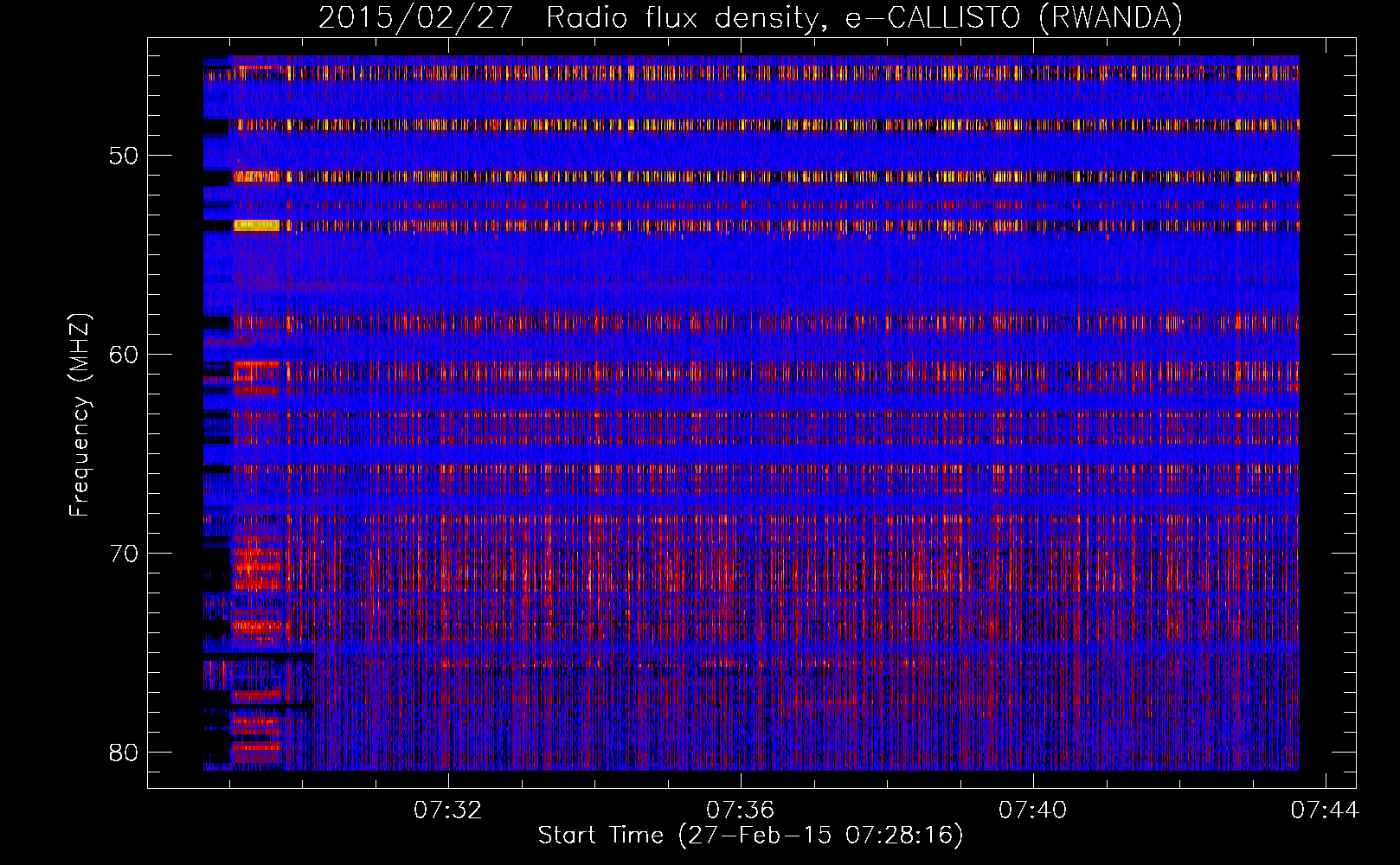Click the 'Frequency (MHZ)' axis label
The image size is (1400, 865).
(x=80, y=415)
